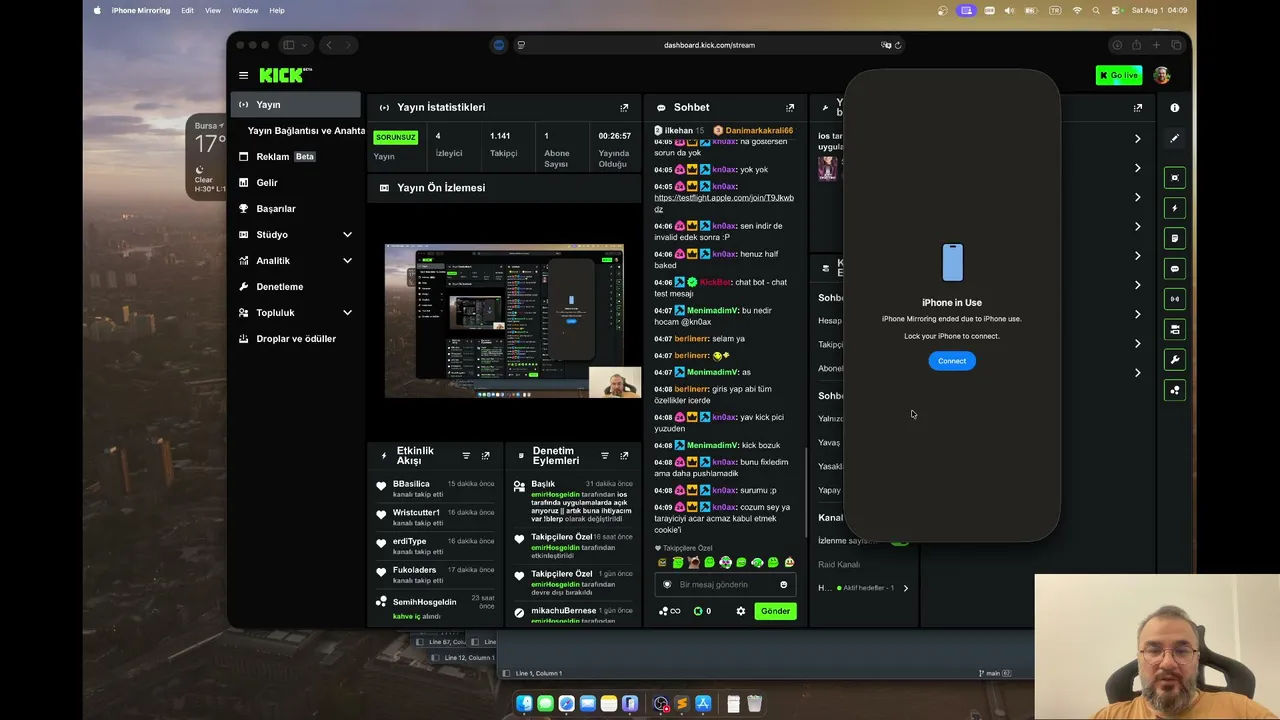Image resolution: width=1280 pixels, height=720 pixels.
Task: Open the Safari sidebar dropdown arrow
Action: [304, 45]
